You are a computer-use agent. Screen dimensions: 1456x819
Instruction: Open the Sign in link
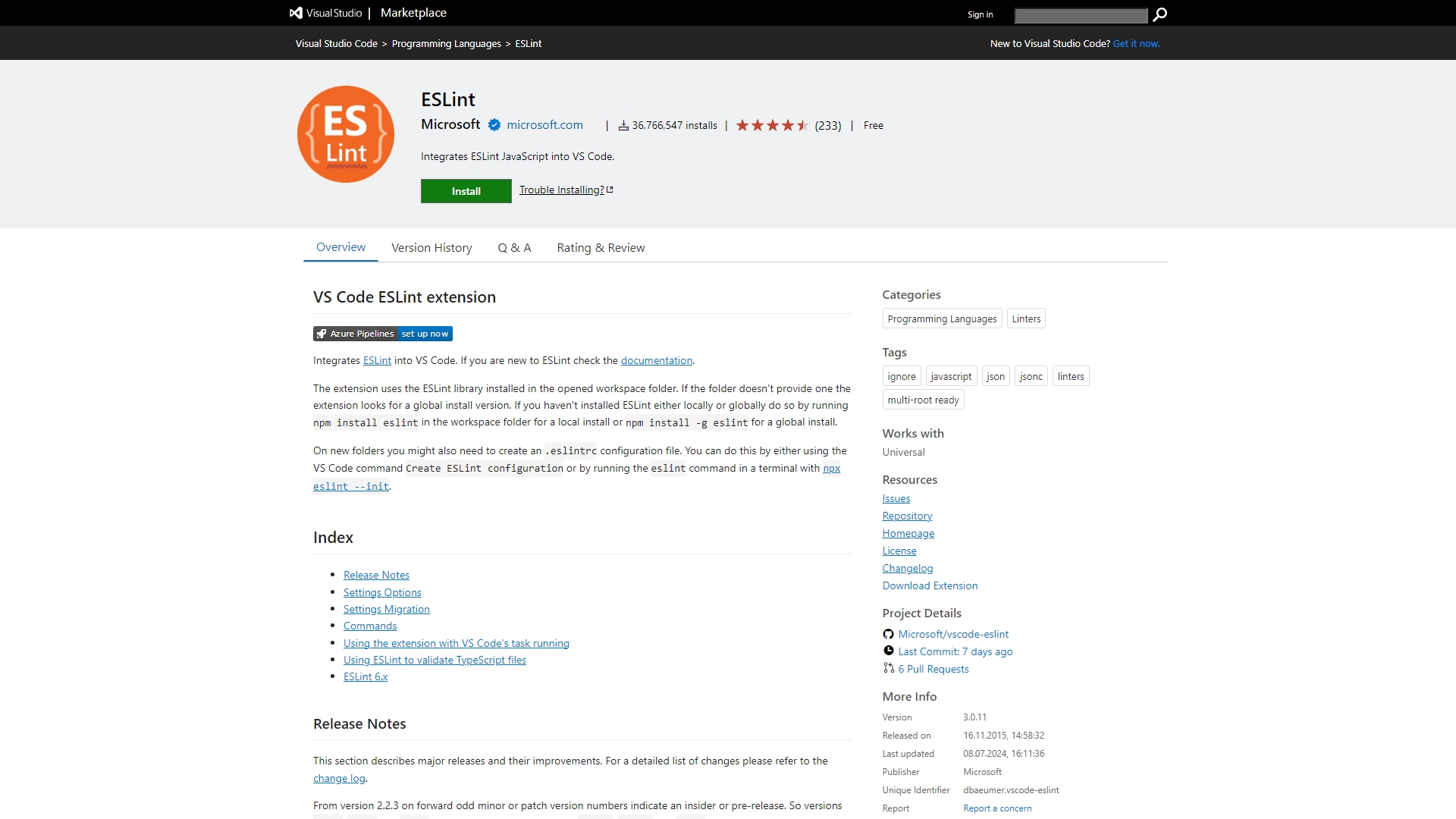coord(980,14)
